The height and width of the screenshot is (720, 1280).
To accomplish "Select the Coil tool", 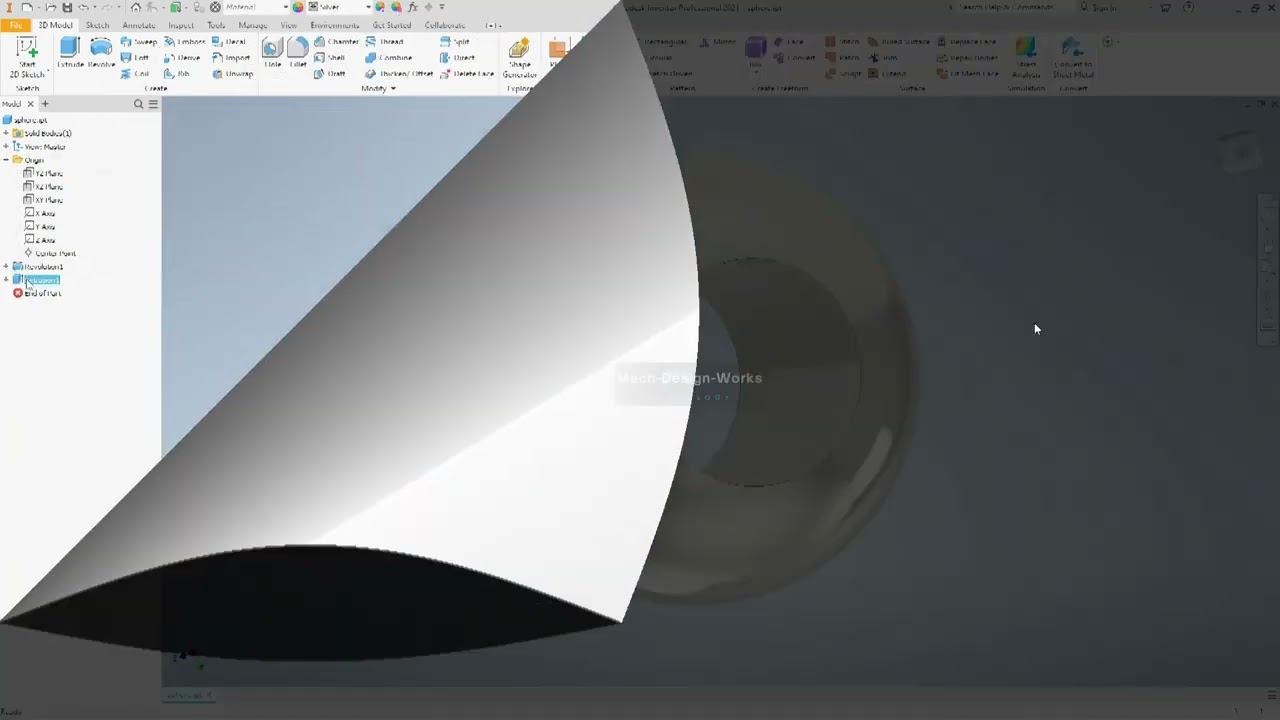I will tap(134, 74).
